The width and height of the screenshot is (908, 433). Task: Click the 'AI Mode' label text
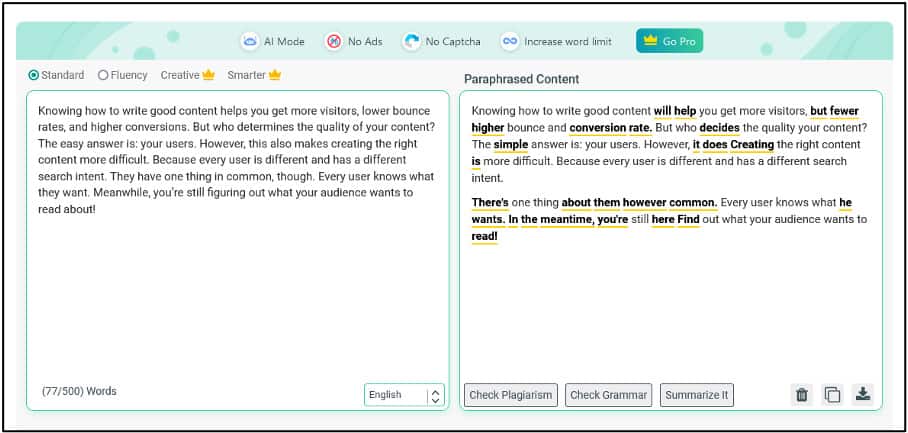284,42
